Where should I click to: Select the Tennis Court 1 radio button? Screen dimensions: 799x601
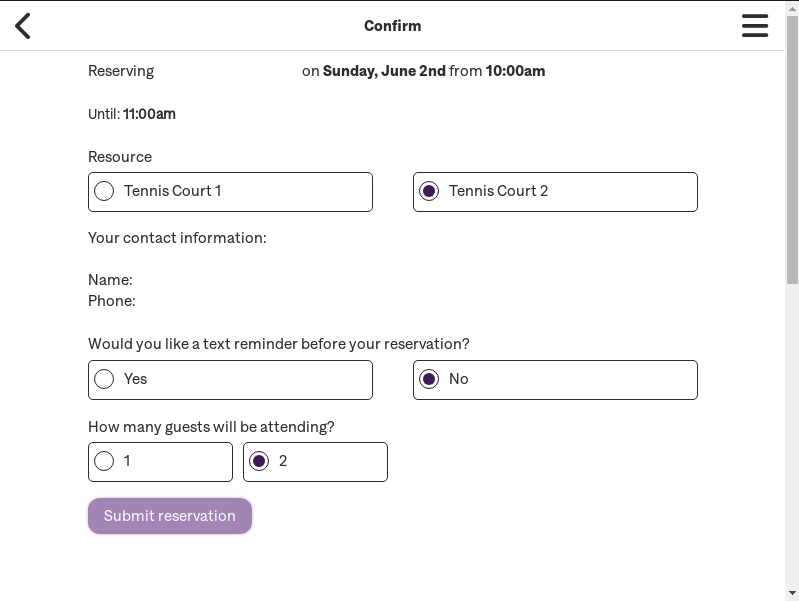tap(104, 191)
